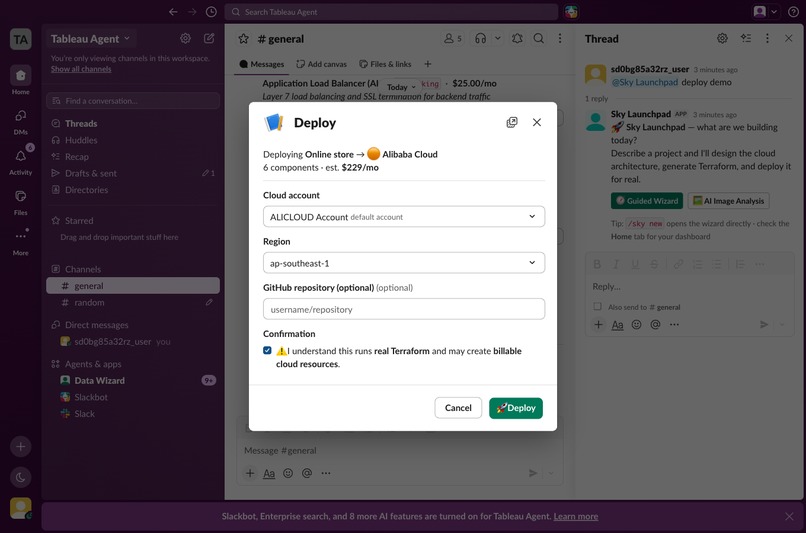The image size is (806, 533).
Task: Click the green Deploy button
Action: tap(516, 408)
